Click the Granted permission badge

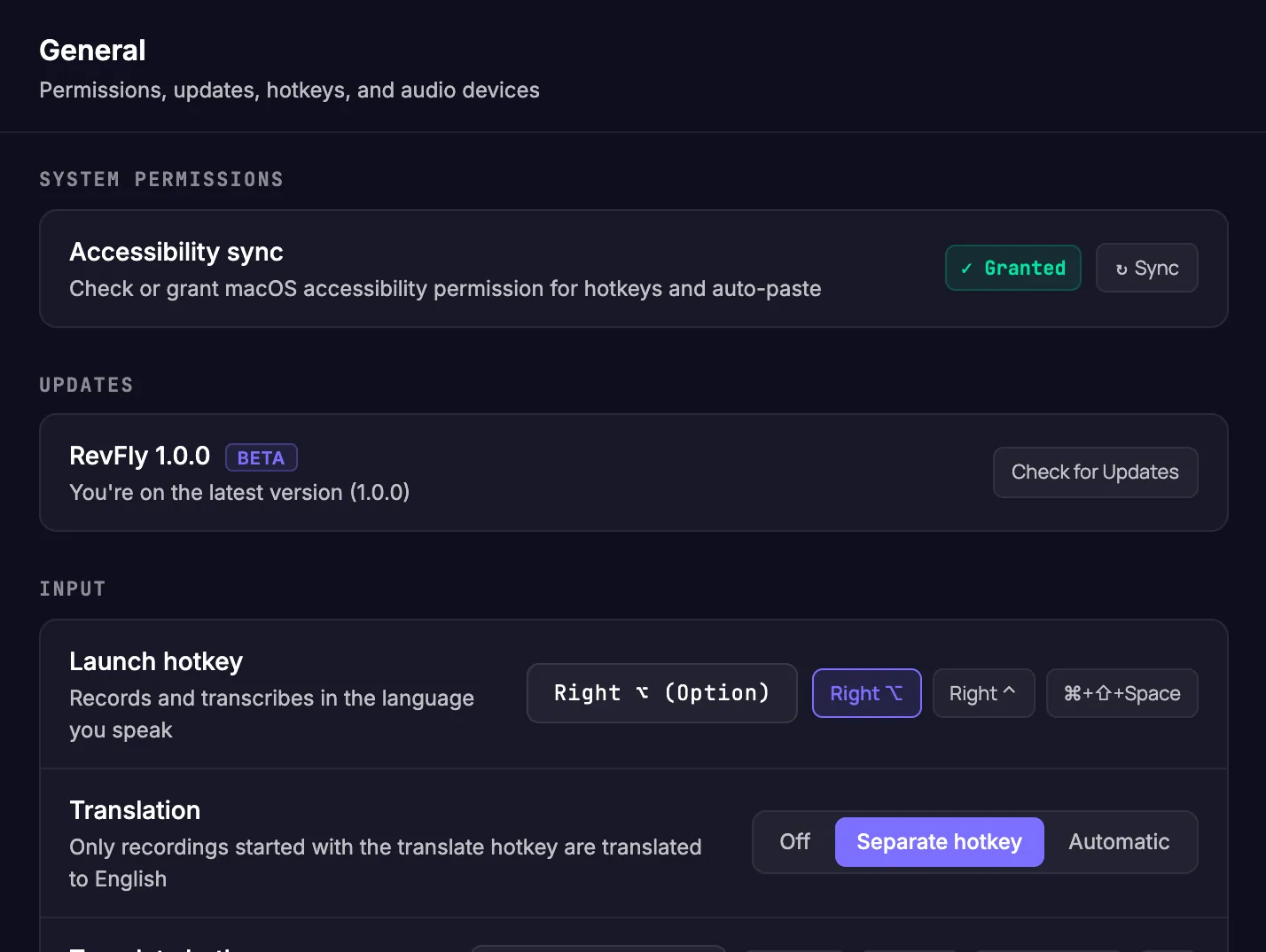1013,268
